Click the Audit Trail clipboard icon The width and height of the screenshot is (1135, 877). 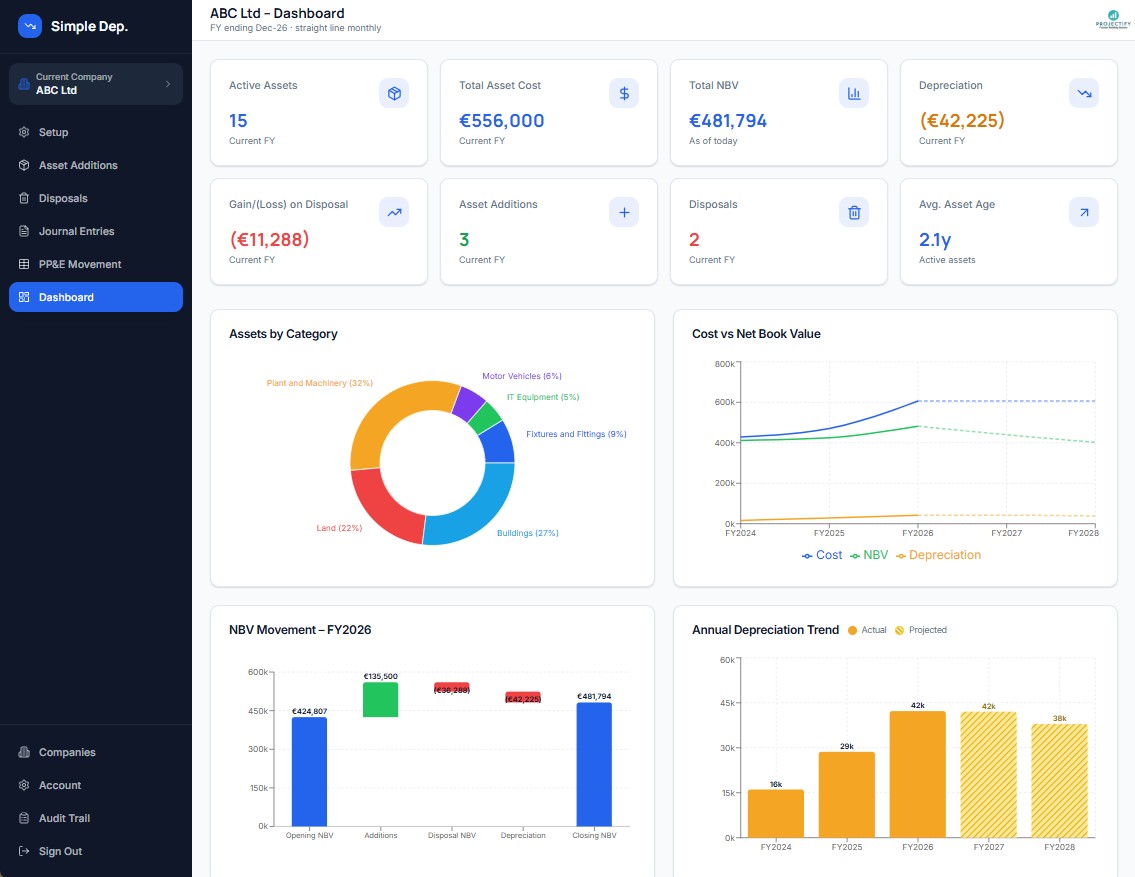pos(24,818)
